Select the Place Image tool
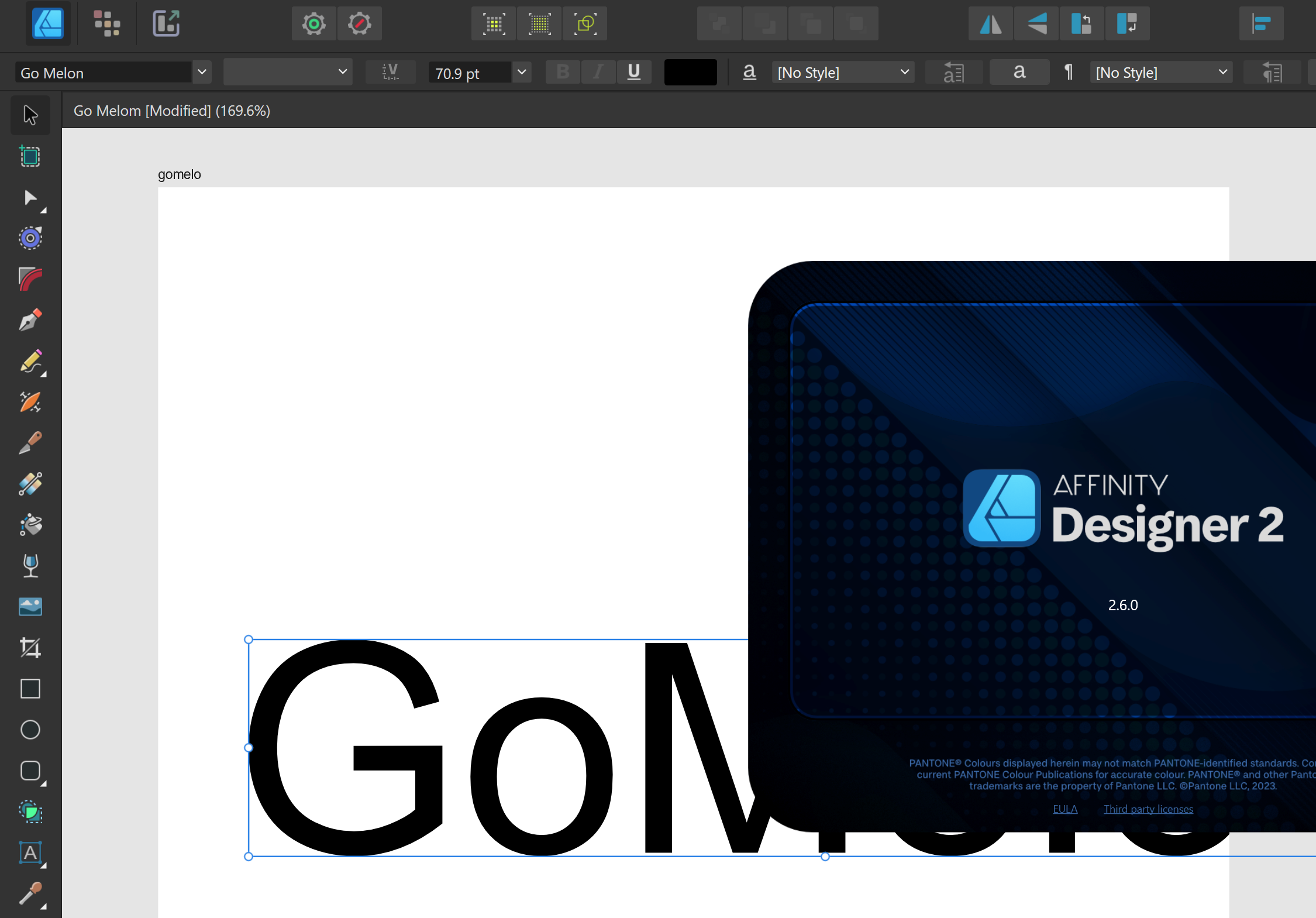This screenshot has width=1316, height=918. tap(30, 607)
